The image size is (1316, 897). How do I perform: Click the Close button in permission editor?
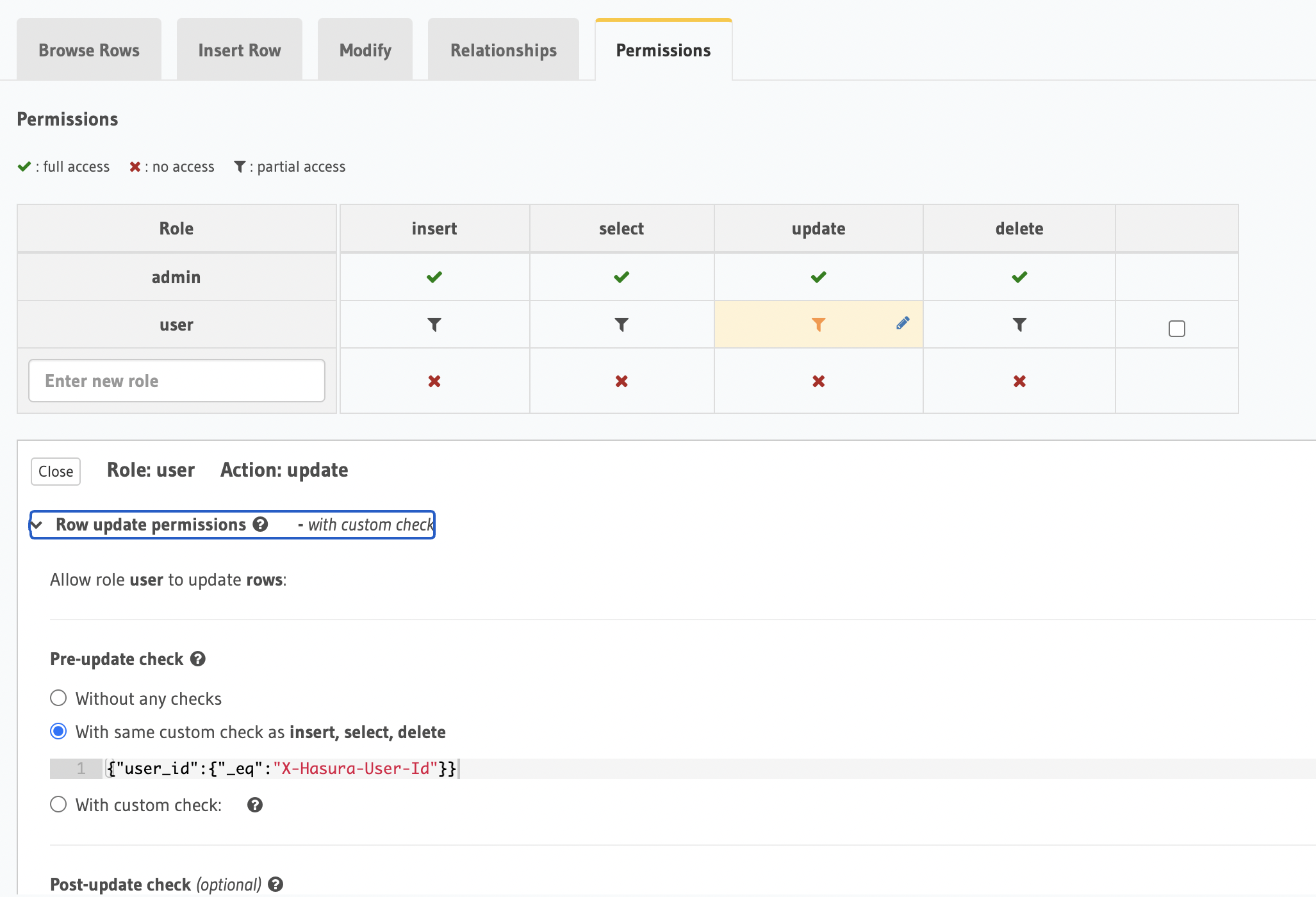point(56,472)
